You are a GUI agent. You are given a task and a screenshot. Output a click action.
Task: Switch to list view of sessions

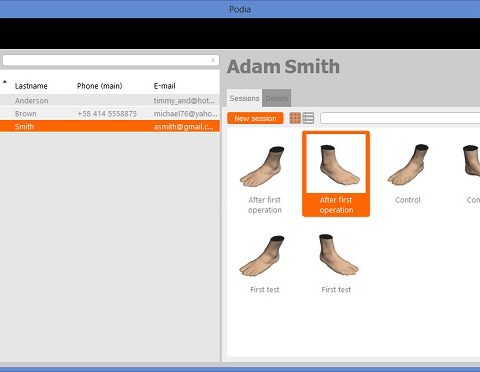308,118
